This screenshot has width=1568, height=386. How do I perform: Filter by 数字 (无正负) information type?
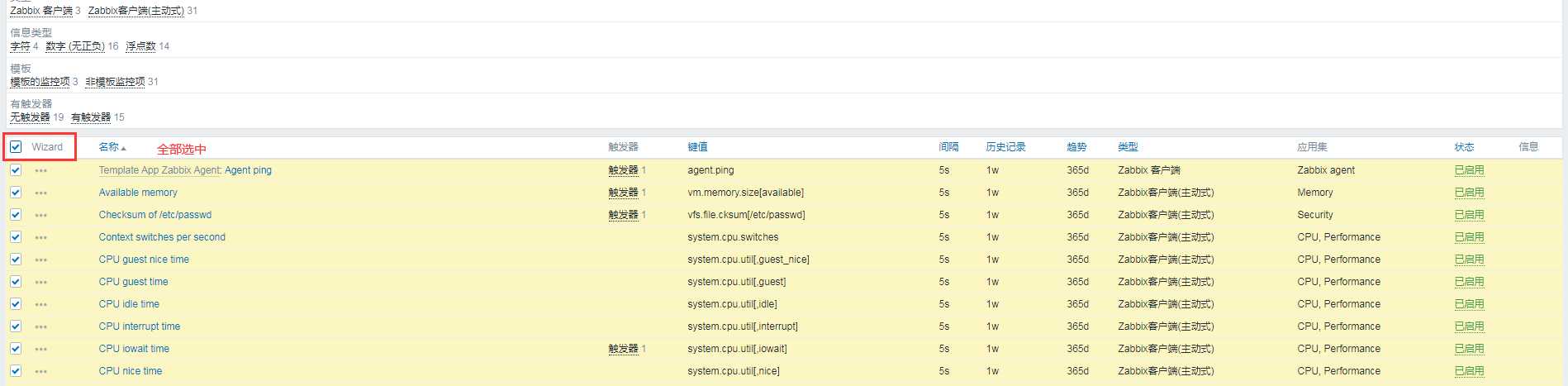[75, 46]
